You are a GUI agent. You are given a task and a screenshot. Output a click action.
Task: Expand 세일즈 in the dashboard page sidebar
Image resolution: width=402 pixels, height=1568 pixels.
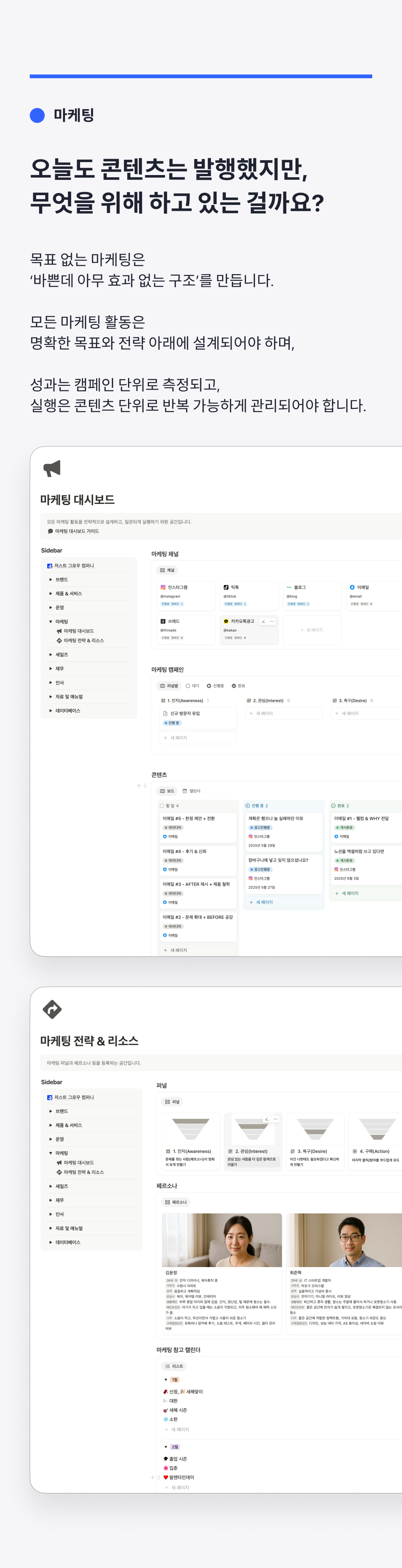click(51, 654)
